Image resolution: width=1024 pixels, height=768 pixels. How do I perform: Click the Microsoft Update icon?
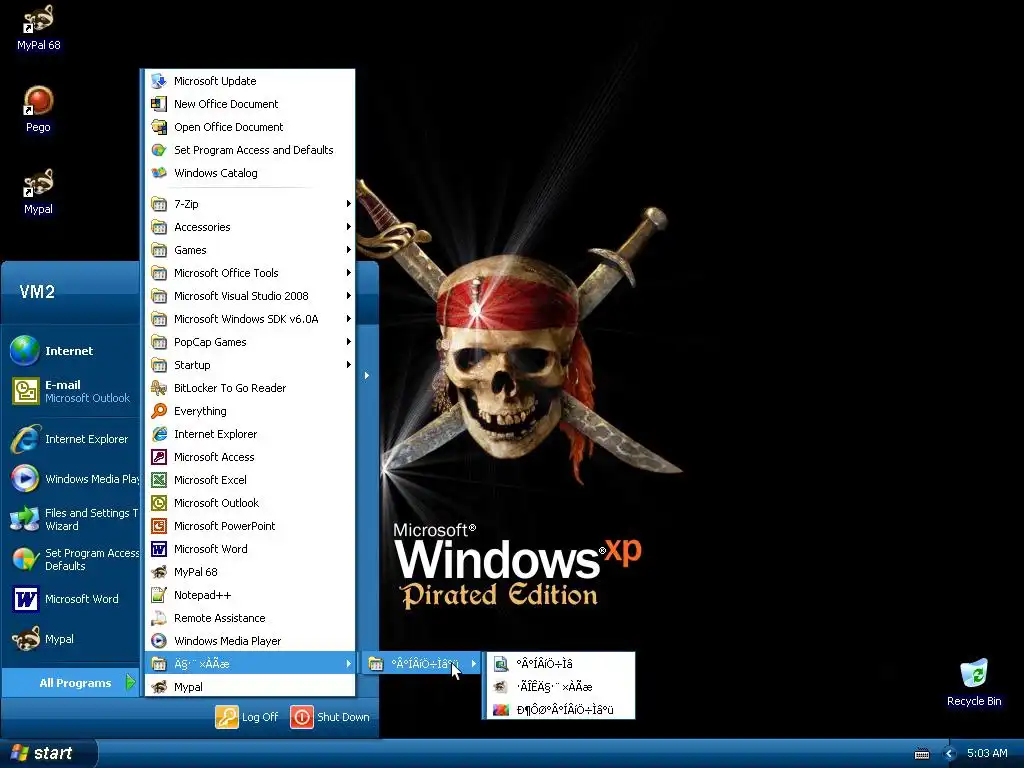coord(159,81)
